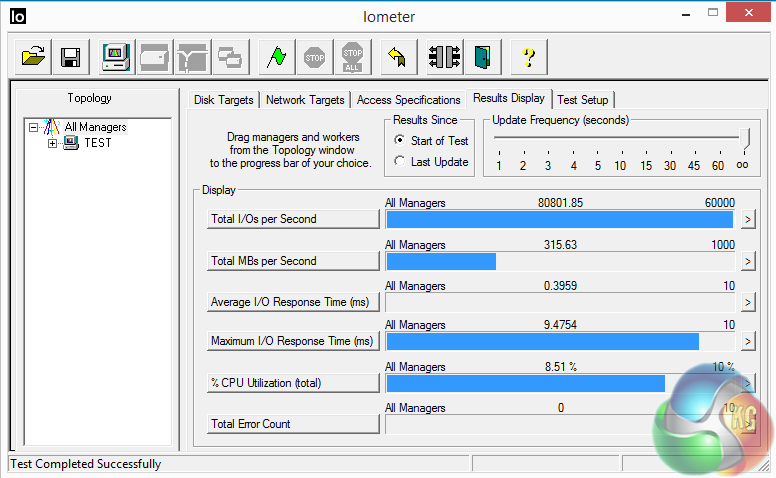Click the new network worker icon

click(x=193, y=57)
